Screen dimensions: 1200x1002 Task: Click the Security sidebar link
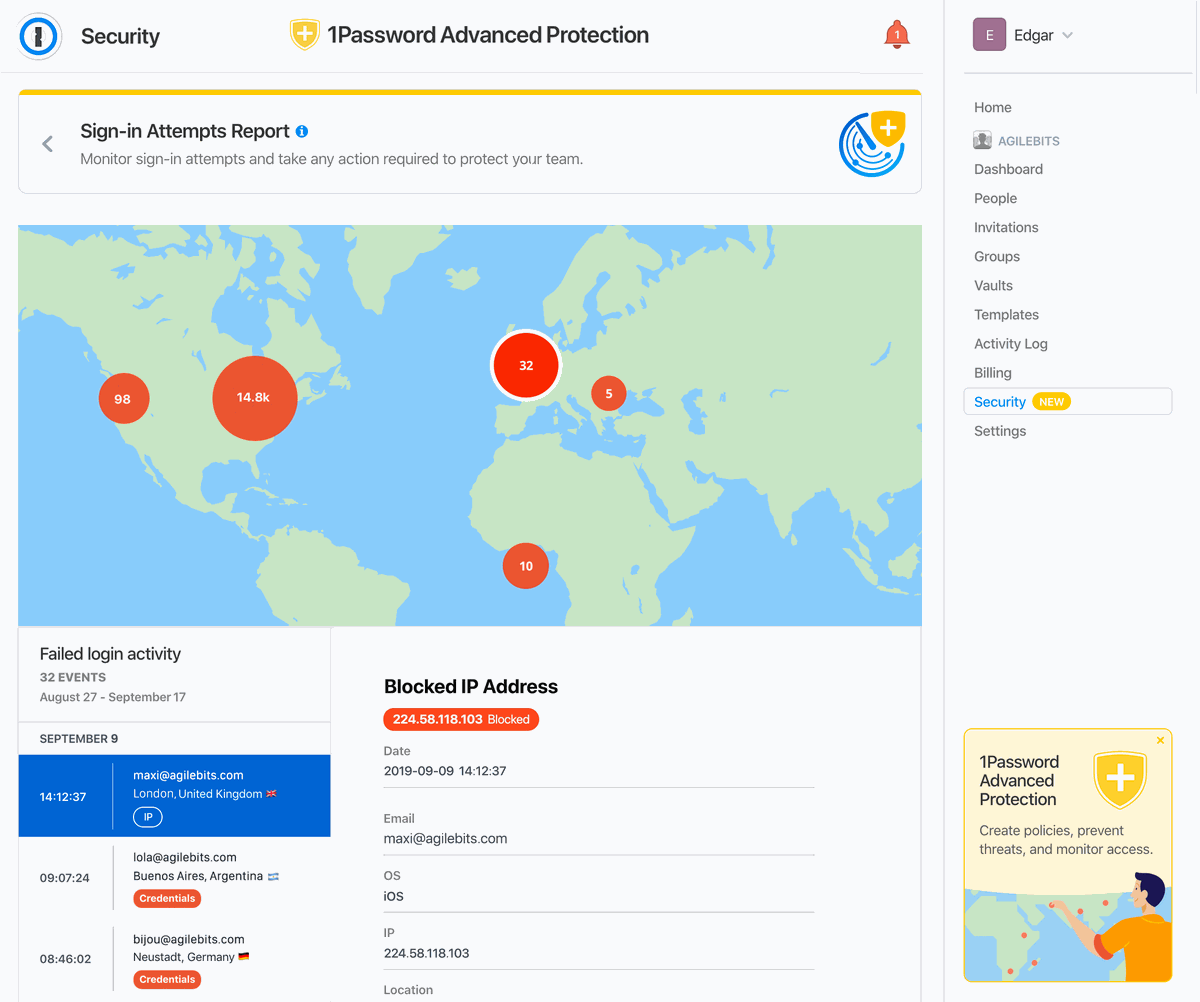pos(1000,402)
